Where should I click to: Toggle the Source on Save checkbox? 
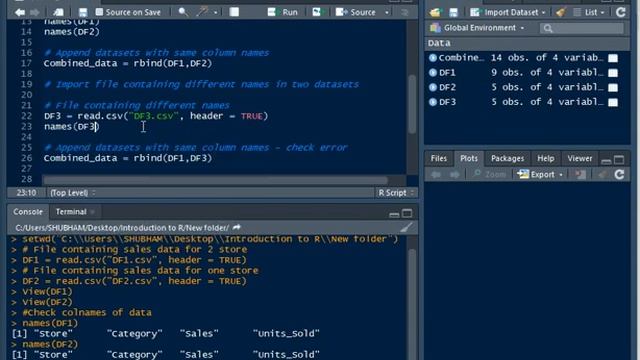99,12
